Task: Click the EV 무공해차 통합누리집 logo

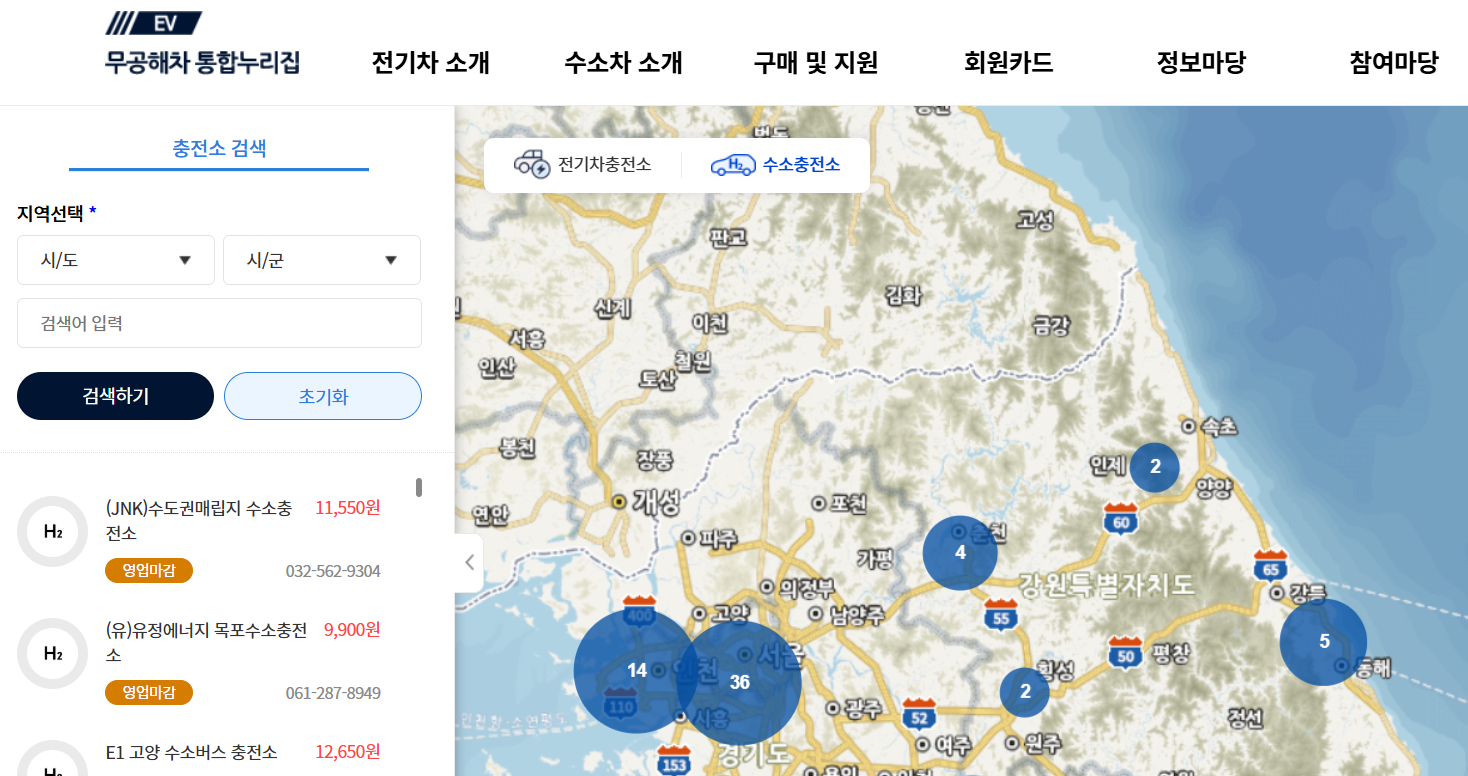Action: pyautogui.click(x=202, y=44)
